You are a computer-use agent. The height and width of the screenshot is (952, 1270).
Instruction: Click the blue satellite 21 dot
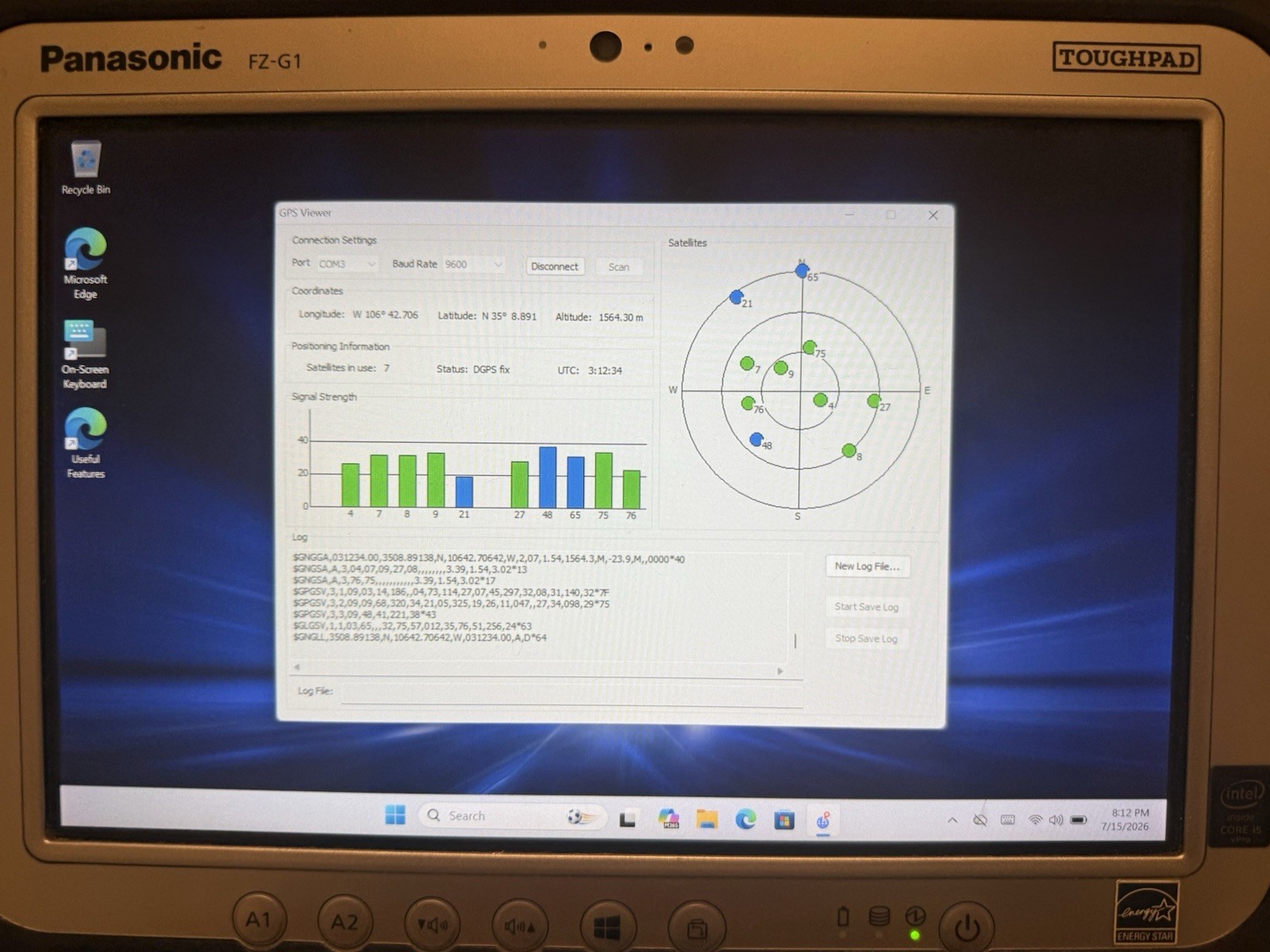[737, 297]
